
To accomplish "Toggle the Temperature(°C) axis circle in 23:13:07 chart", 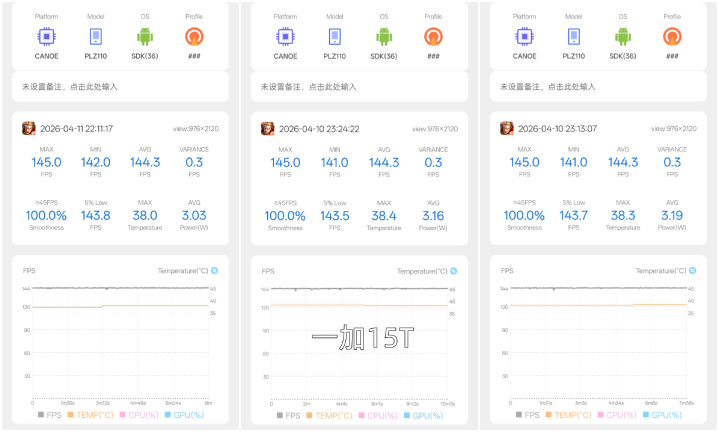I will tap(692, 271).
